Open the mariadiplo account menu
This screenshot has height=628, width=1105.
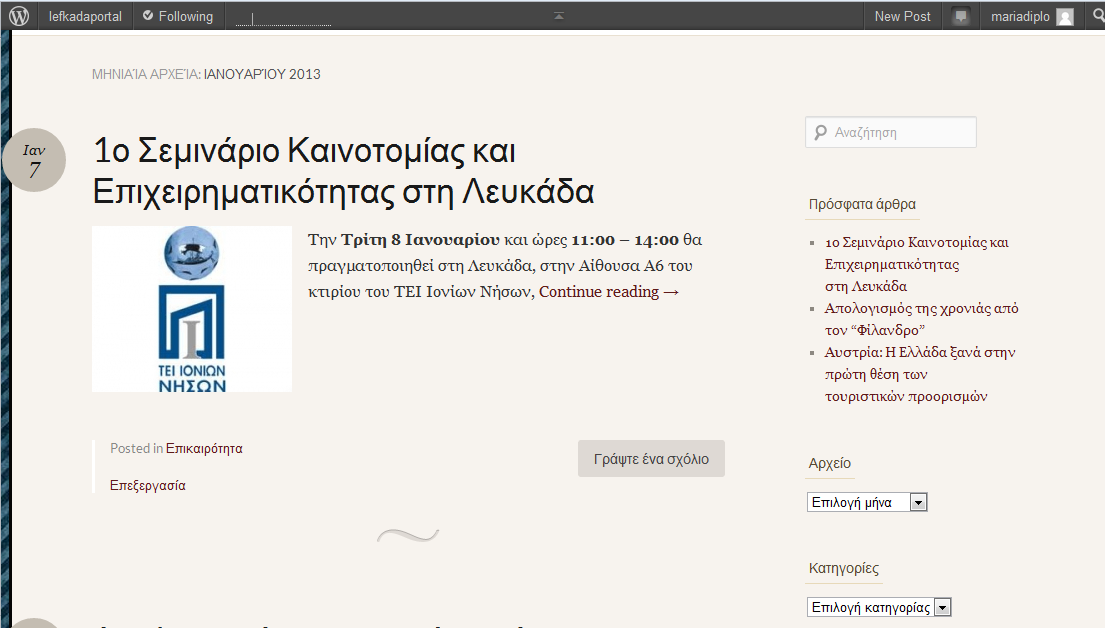(1032, 16)
